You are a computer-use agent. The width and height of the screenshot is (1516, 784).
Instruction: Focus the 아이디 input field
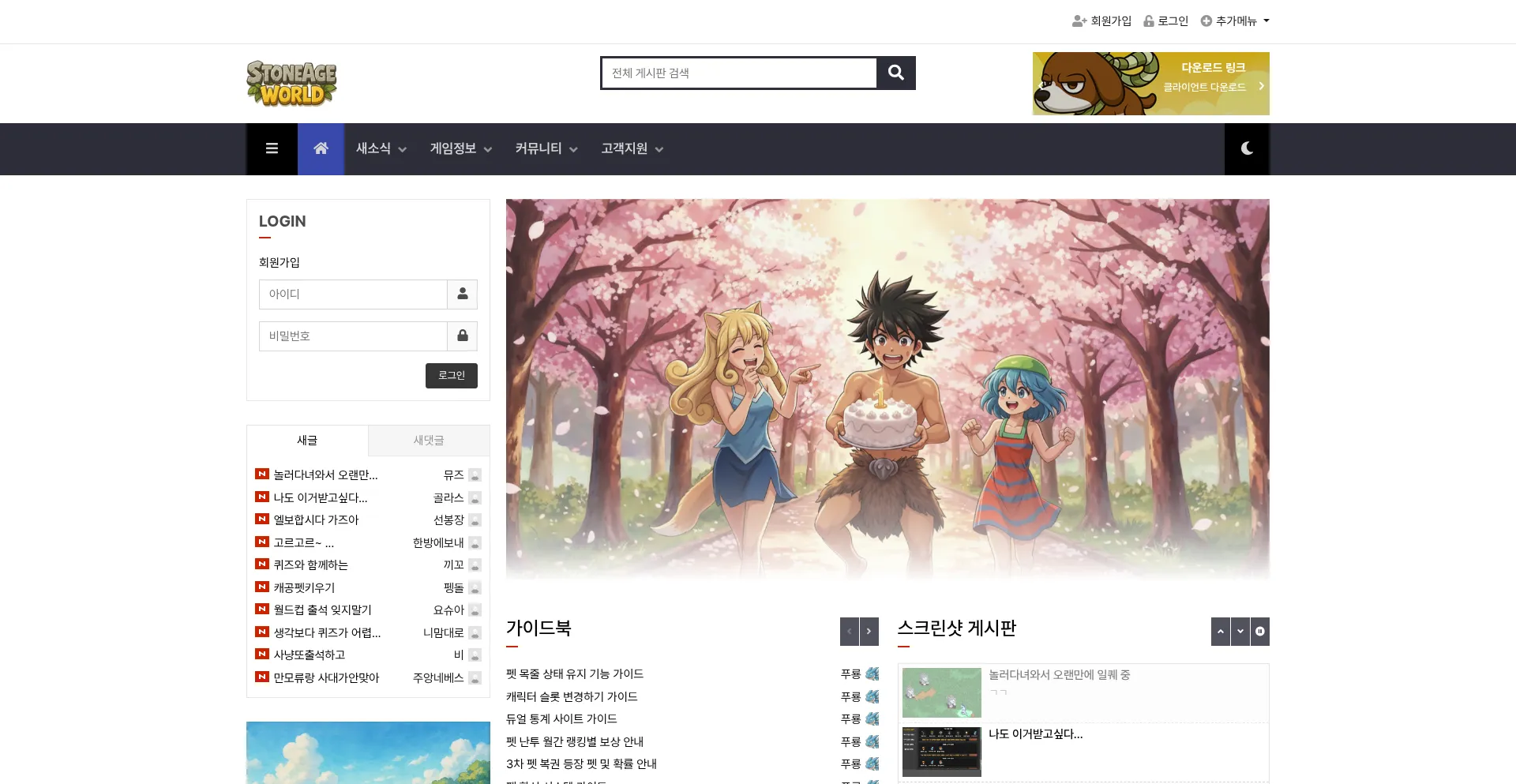[353, 294]
